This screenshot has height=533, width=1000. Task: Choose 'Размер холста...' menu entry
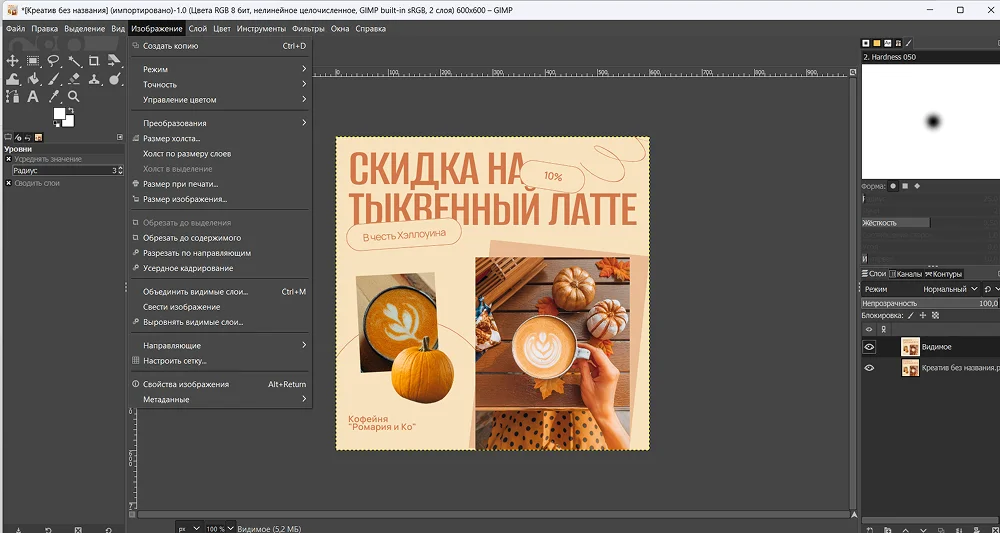click(x=220, y=138)
